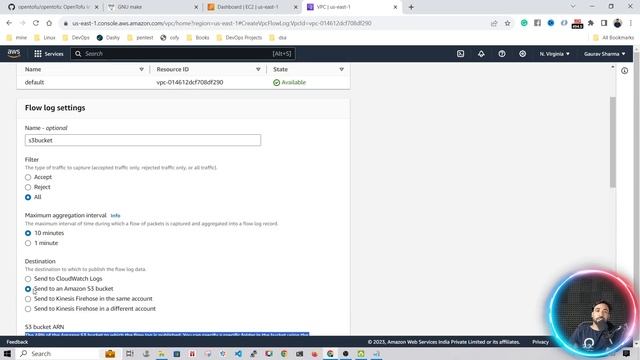Select Kinesis Firehose in the same account
Screen dimensions: 640x360
coord(28,299)
